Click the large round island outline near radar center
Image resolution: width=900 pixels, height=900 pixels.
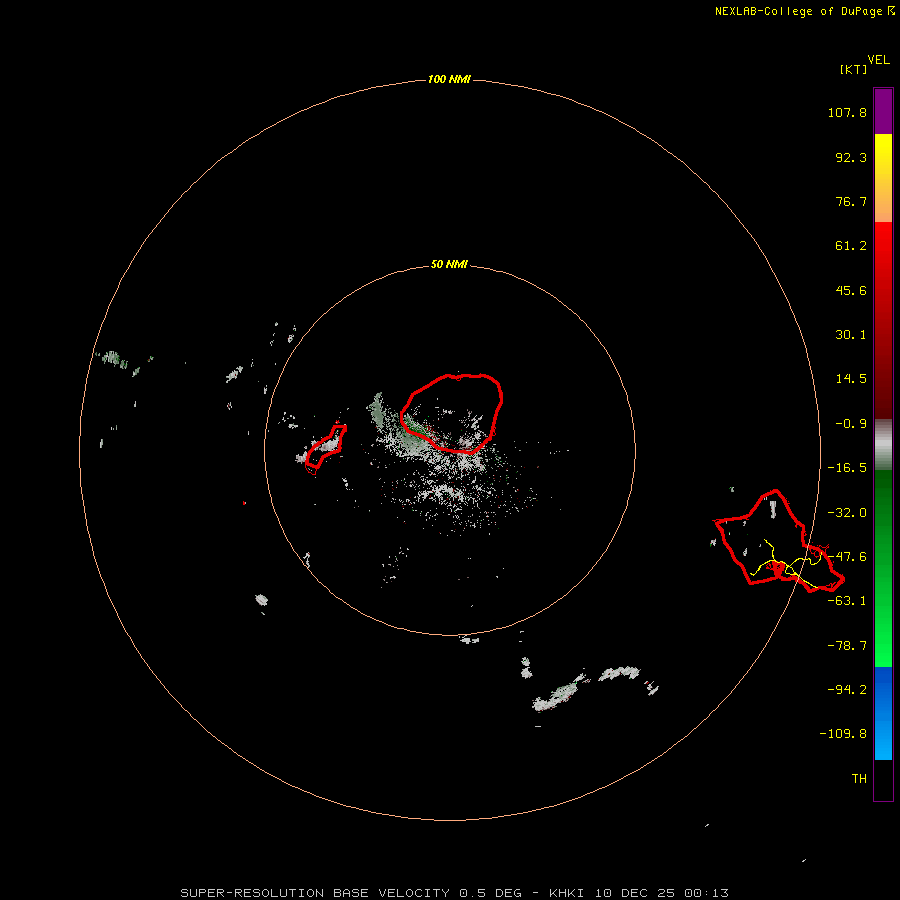[x=451, y=413]
